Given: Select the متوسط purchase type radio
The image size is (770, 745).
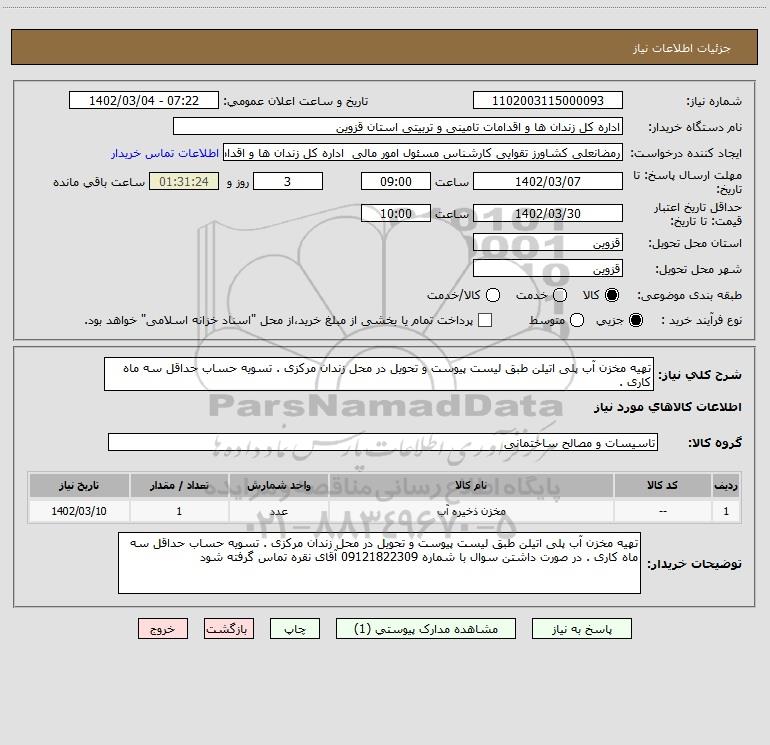Looking at the screenshot, I should point(577,320).
